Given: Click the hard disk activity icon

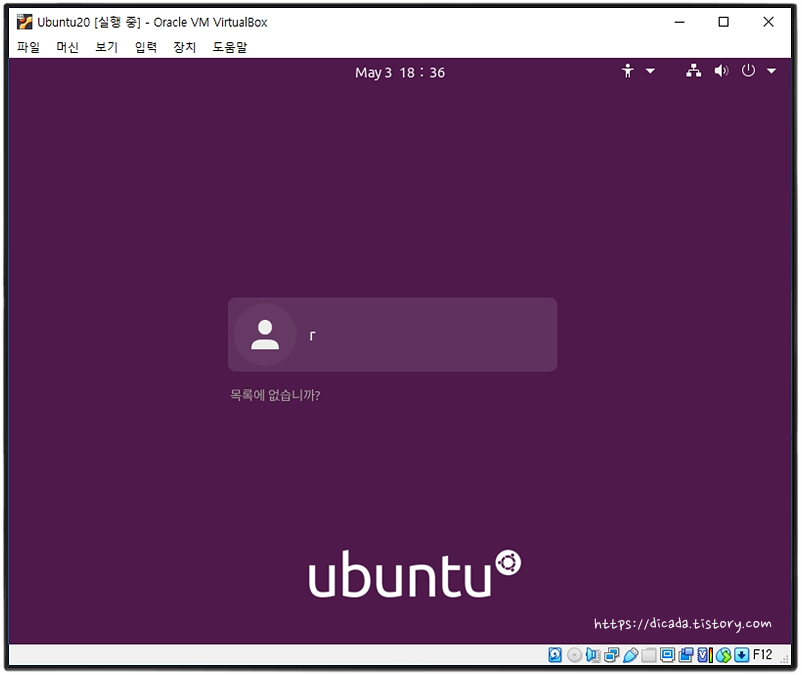Looking at the screenshot, I should (555, 655).
